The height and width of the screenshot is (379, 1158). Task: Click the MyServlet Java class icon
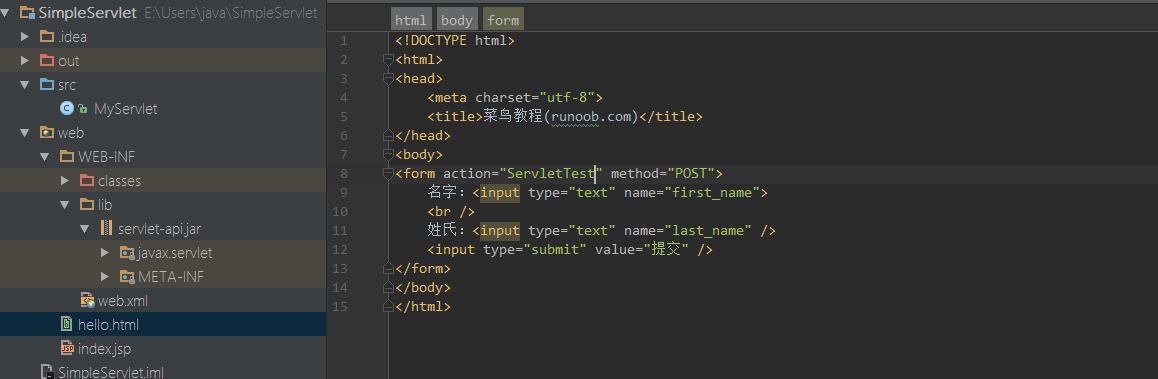click(x=66, y=109)
